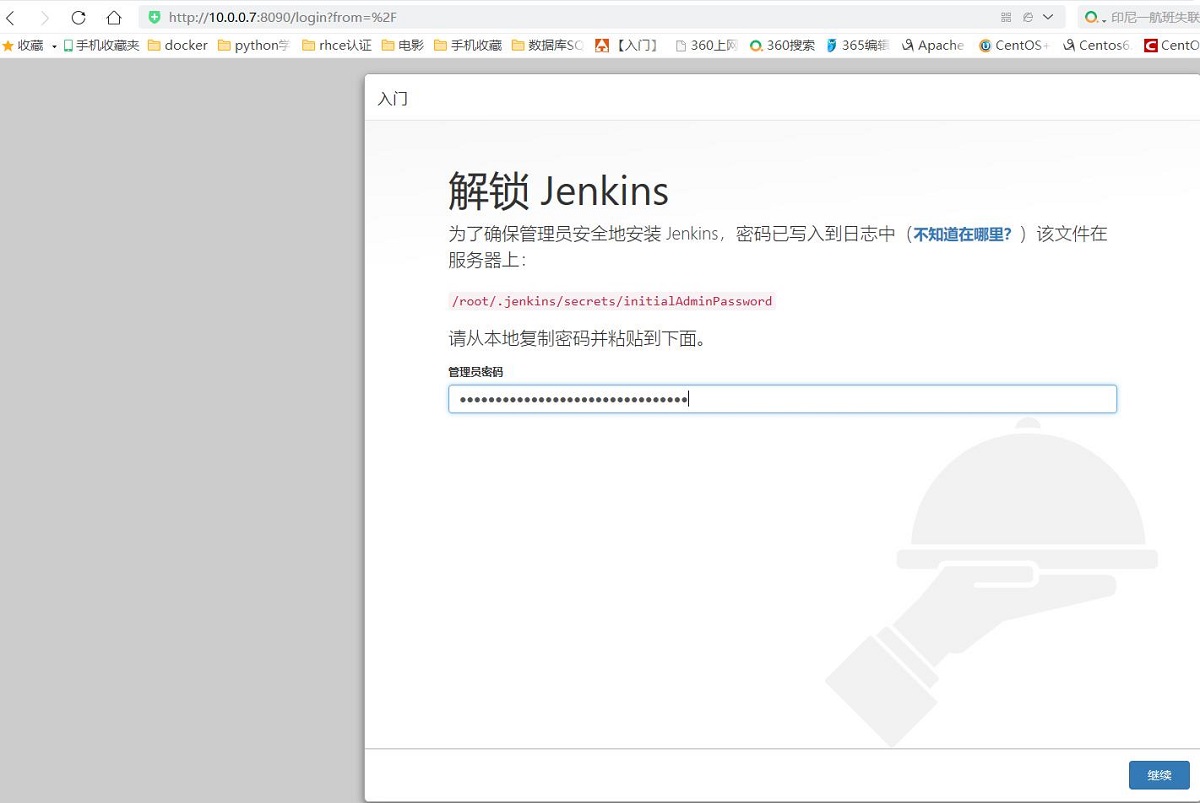Expand the address bar history dropdown chevron
The height and width of the screenshot is (803, 1200).
1048,17
